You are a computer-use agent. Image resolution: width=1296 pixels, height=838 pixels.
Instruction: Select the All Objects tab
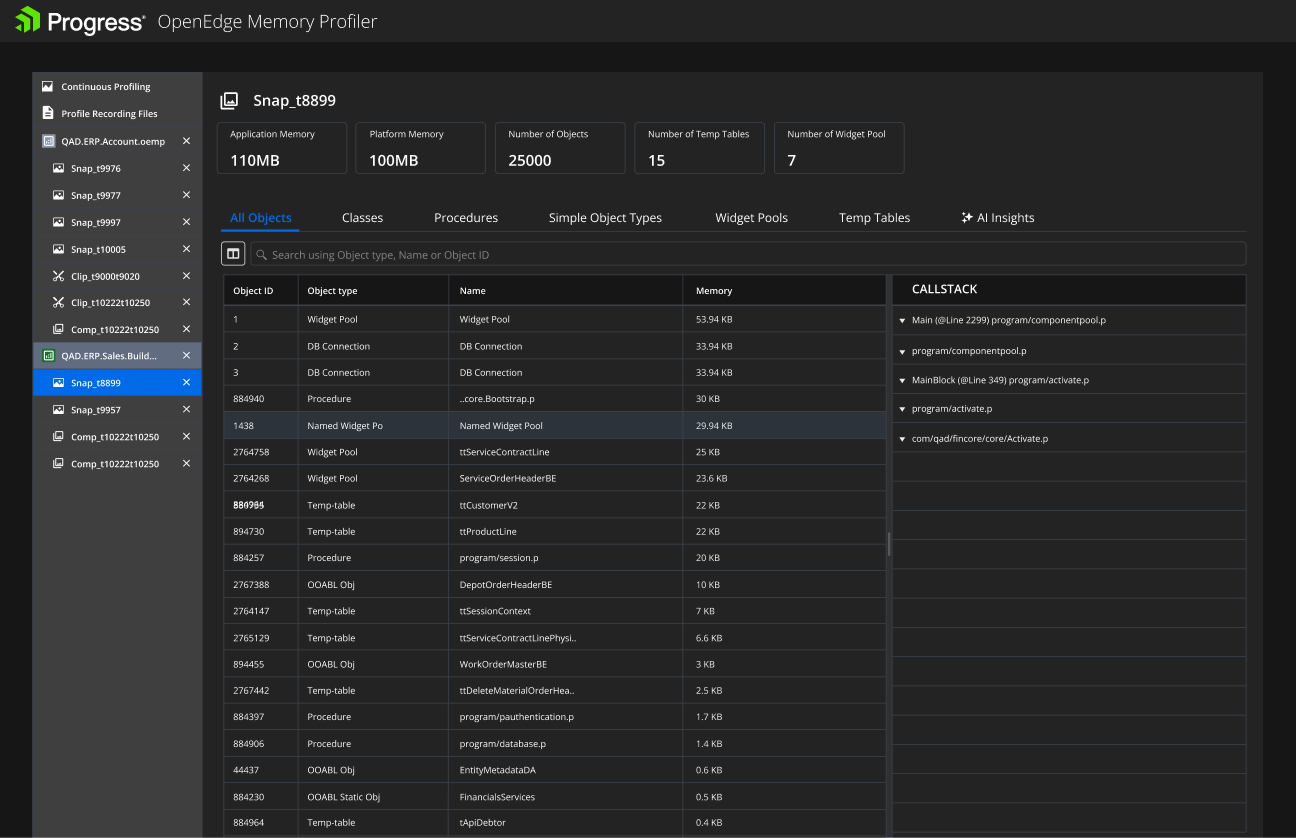pos(261,218)
